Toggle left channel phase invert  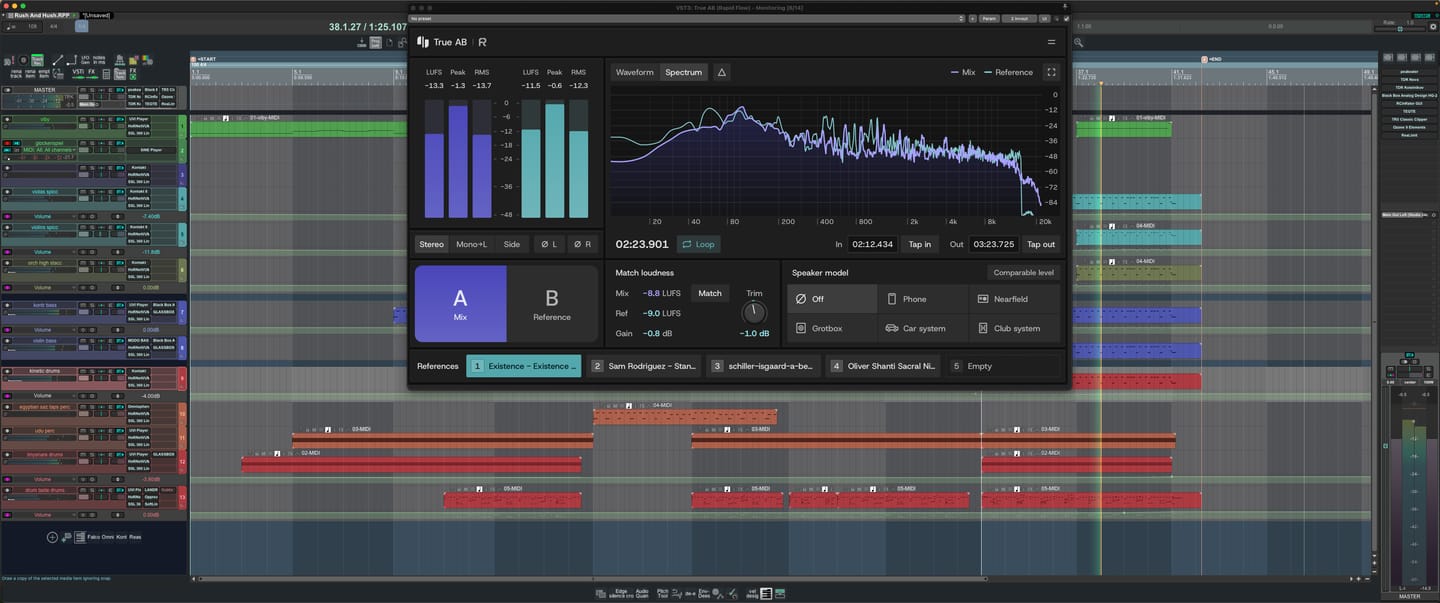click(x=549, y=244)
